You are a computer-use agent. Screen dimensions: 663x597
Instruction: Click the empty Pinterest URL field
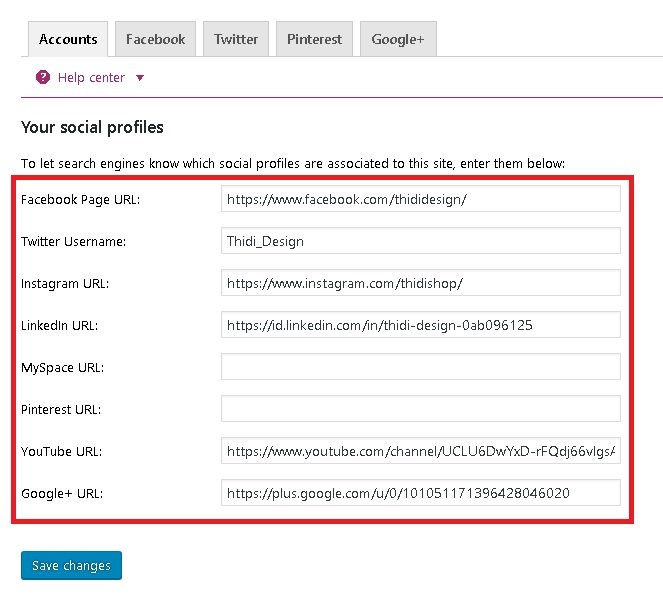(420, 409)
